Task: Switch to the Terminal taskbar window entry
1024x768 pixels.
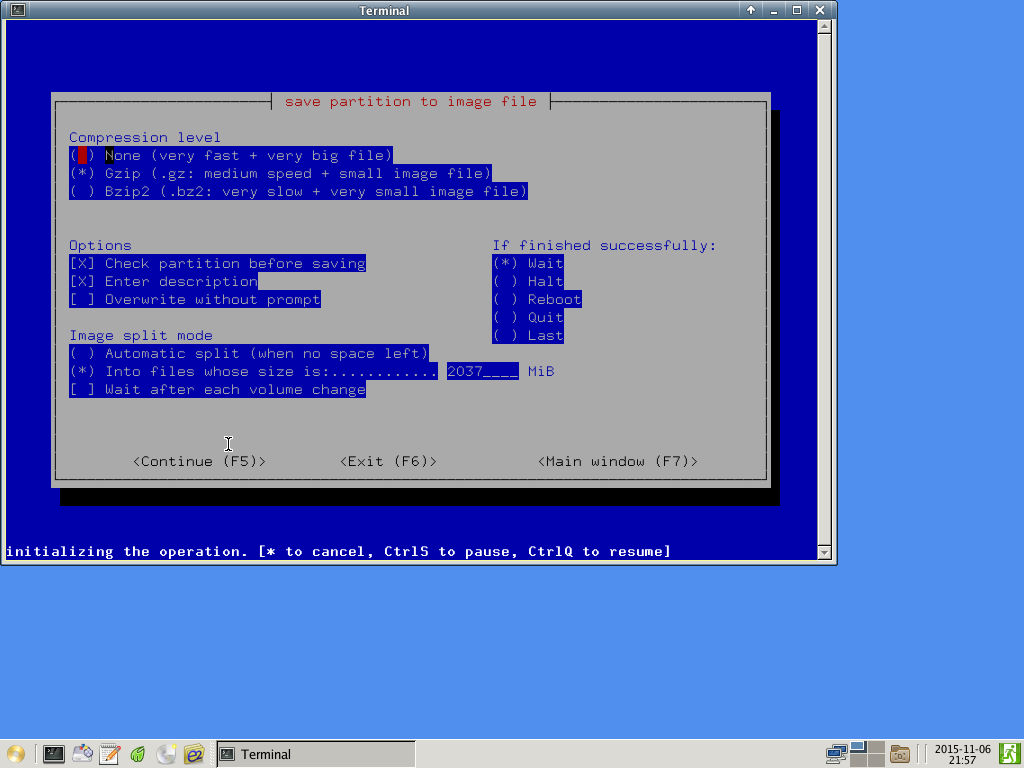Action: [x=315, y=754]
